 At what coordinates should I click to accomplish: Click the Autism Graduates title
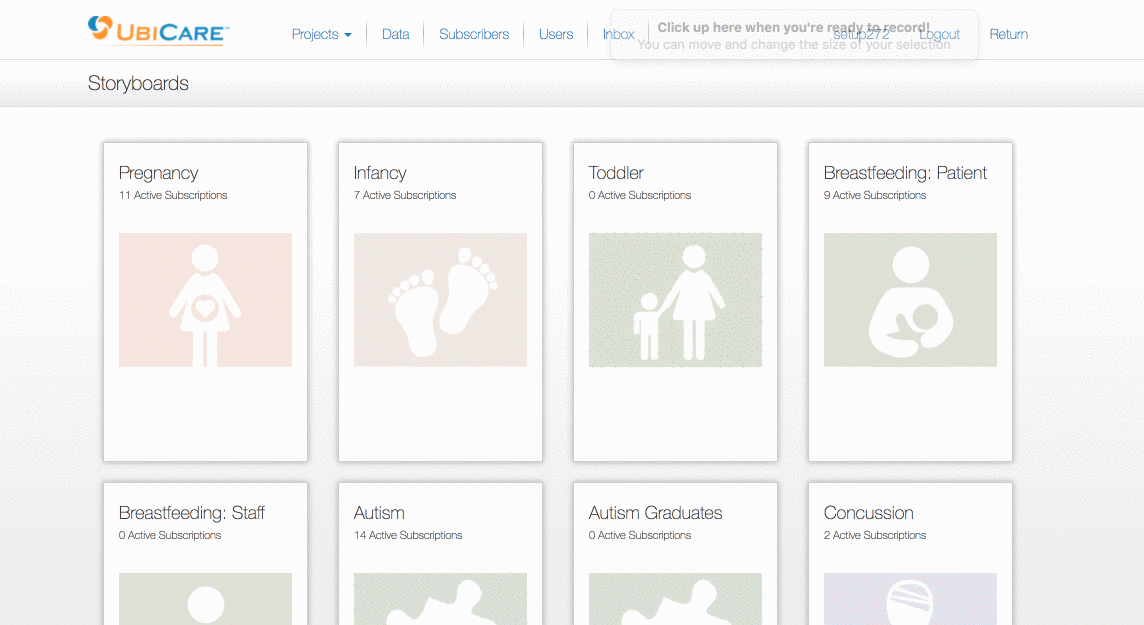(x=655, y=513)
